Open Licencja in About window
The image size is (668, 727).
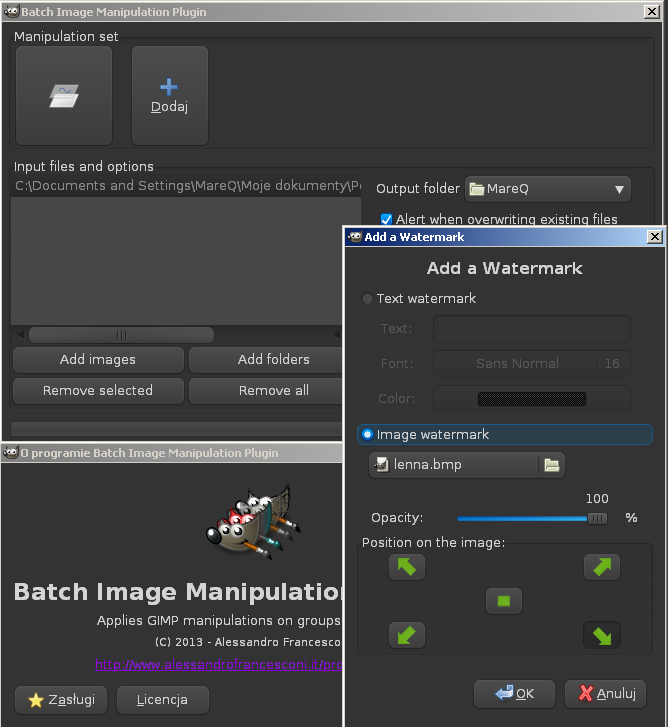pos(163,700)
